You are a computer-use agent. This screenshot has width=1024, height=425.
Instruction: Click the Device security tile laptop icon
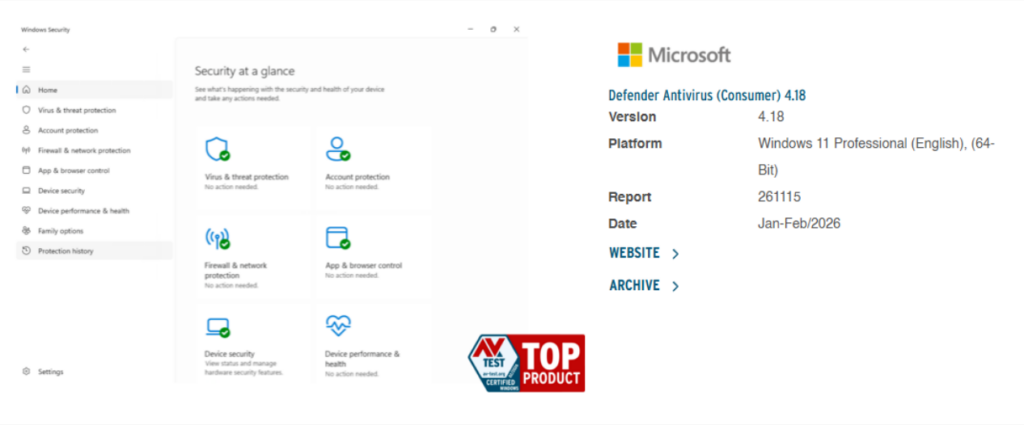[217, 327]
